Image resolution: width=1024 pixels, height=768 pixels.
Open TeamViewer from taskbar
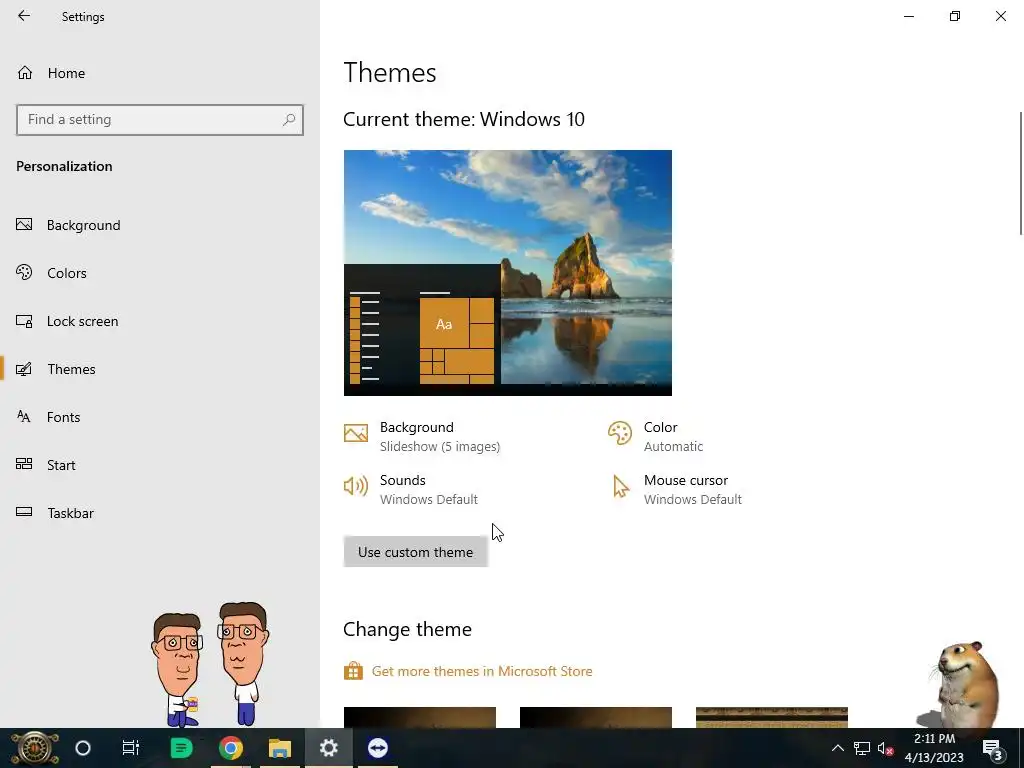click(x=378, y=748)
